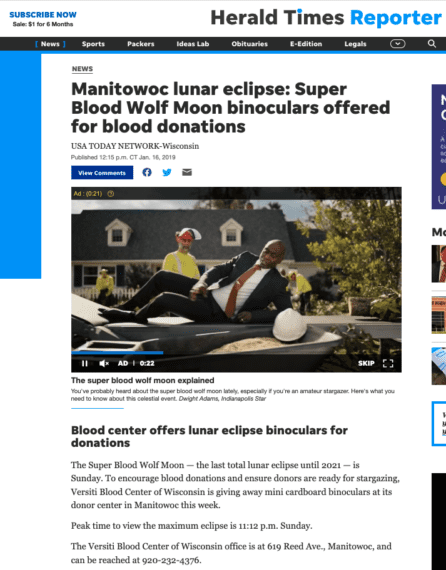Toggle fullscreen video mode

click(x=388, y=363)
